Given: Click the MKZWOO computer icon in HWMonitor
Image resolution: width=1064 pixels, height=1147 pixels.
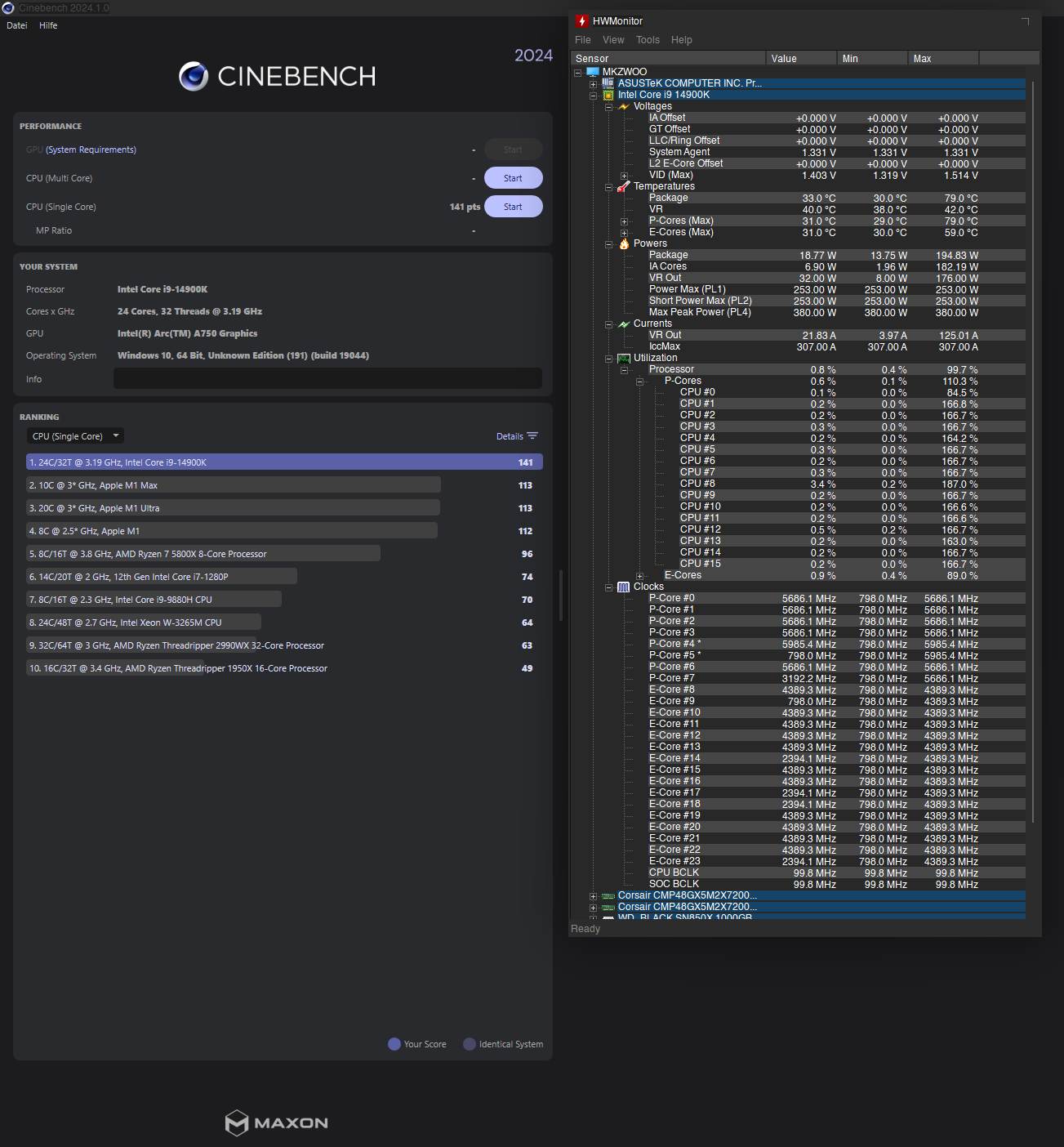Looking at the screenshot, I should coord(593,72).
